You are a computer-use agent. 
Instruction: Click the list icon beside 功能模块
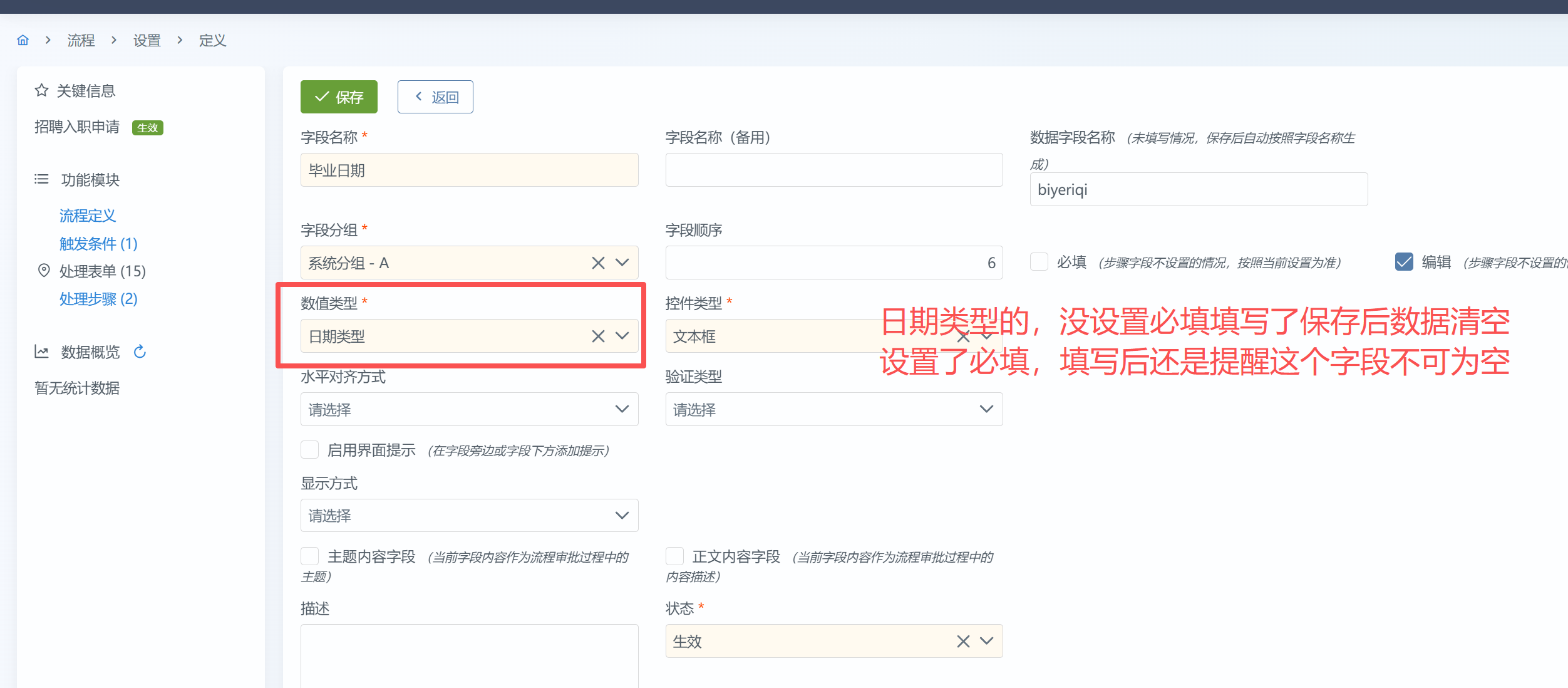(x=41, y=179)
